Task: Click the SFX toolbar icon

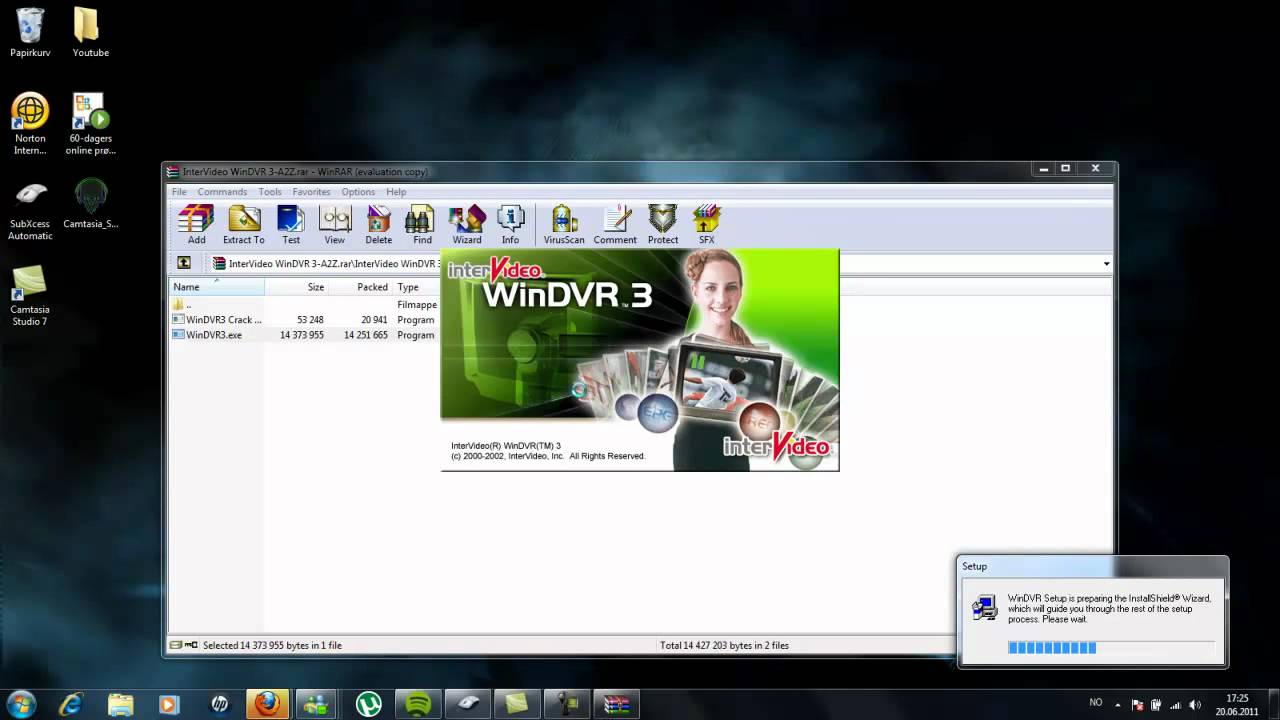Action: [x=706, y=225]
